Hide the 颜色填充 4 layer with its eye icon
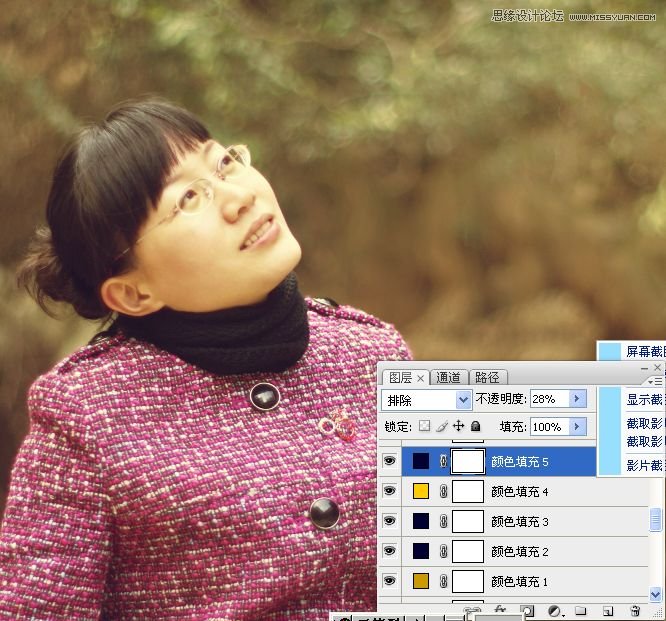The width and height of the screenshot is (666, 621). click(389, 491)
